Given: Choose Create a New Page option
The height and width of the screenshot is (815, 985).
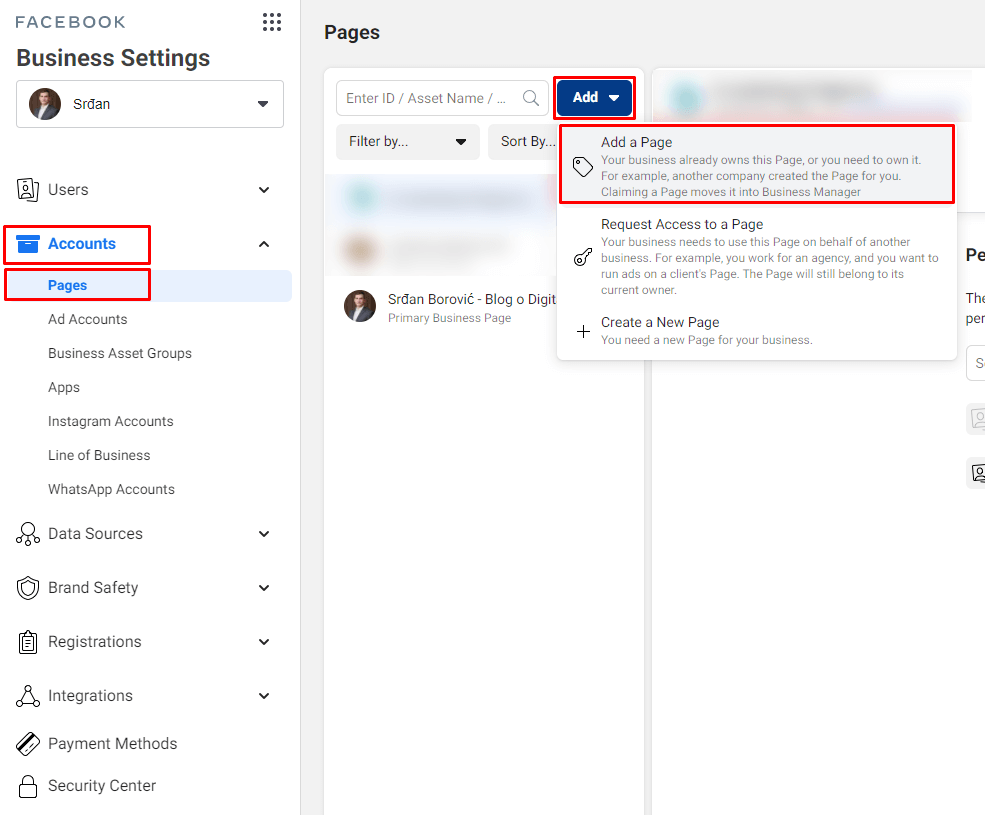Looking at the screenshot, I should tap(757, 331).
